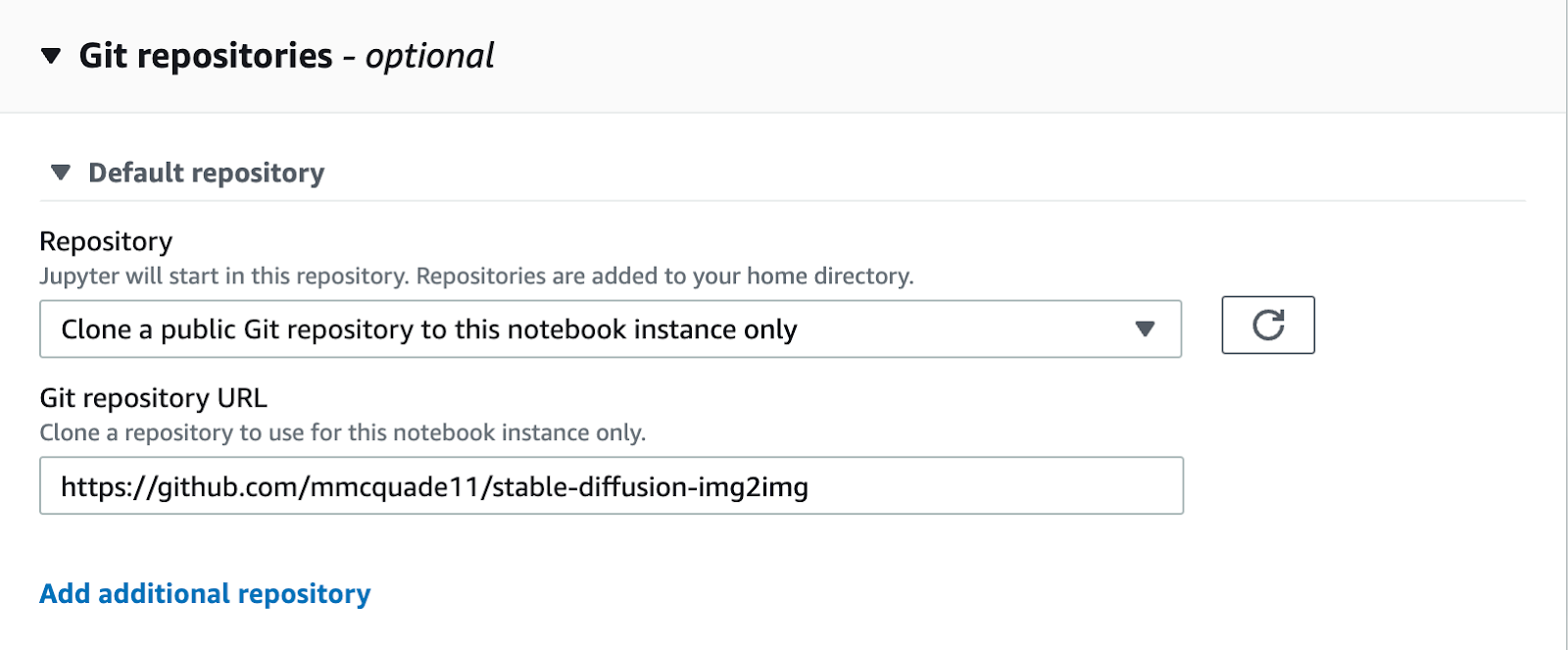This screenshot has width=1568, height=650.
Task: Click the Git repository URL label
Action: click(153, 398)
